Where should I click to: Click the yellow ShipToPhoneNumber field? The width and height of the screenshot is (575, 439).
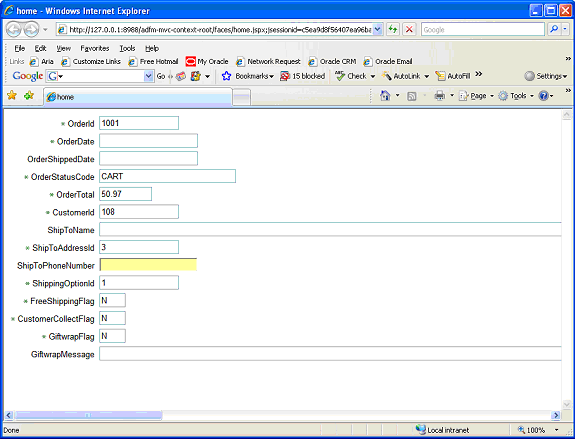[x=148, y=264]
